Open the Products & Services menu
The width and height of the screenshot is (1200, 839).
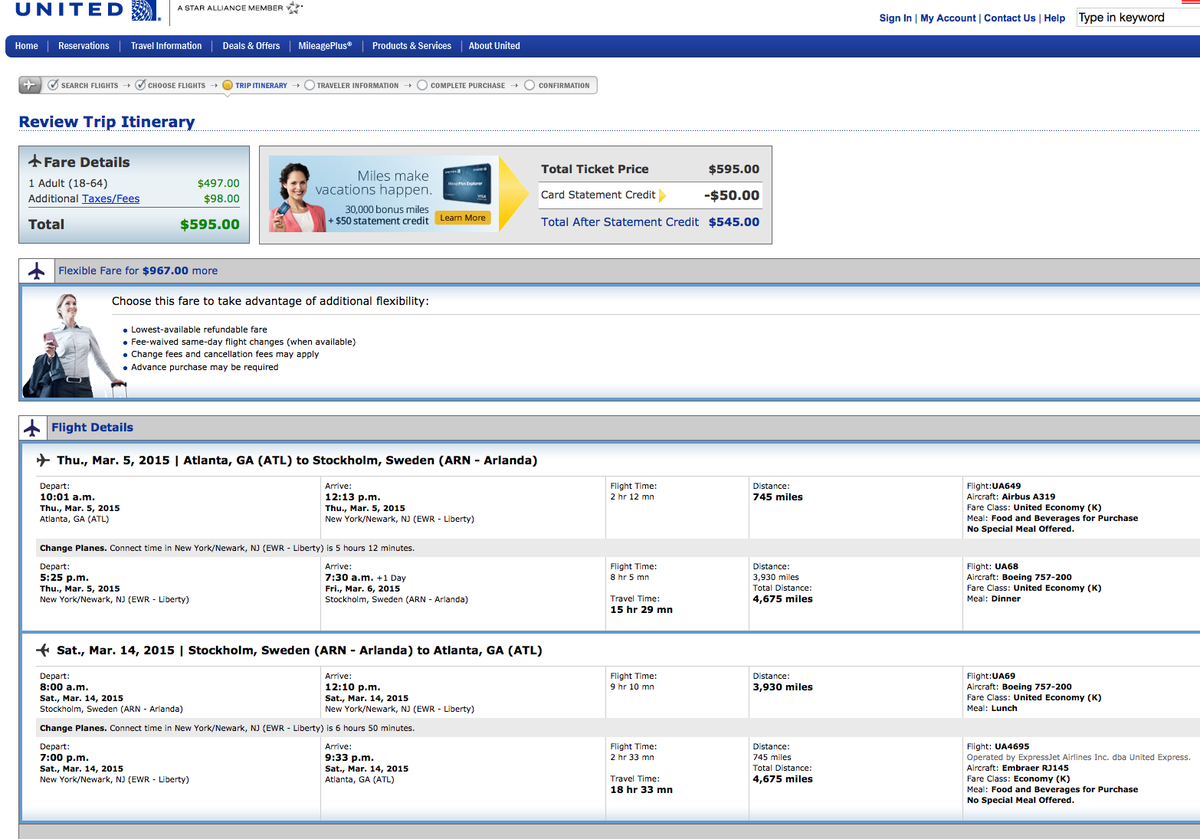(411, 46)
